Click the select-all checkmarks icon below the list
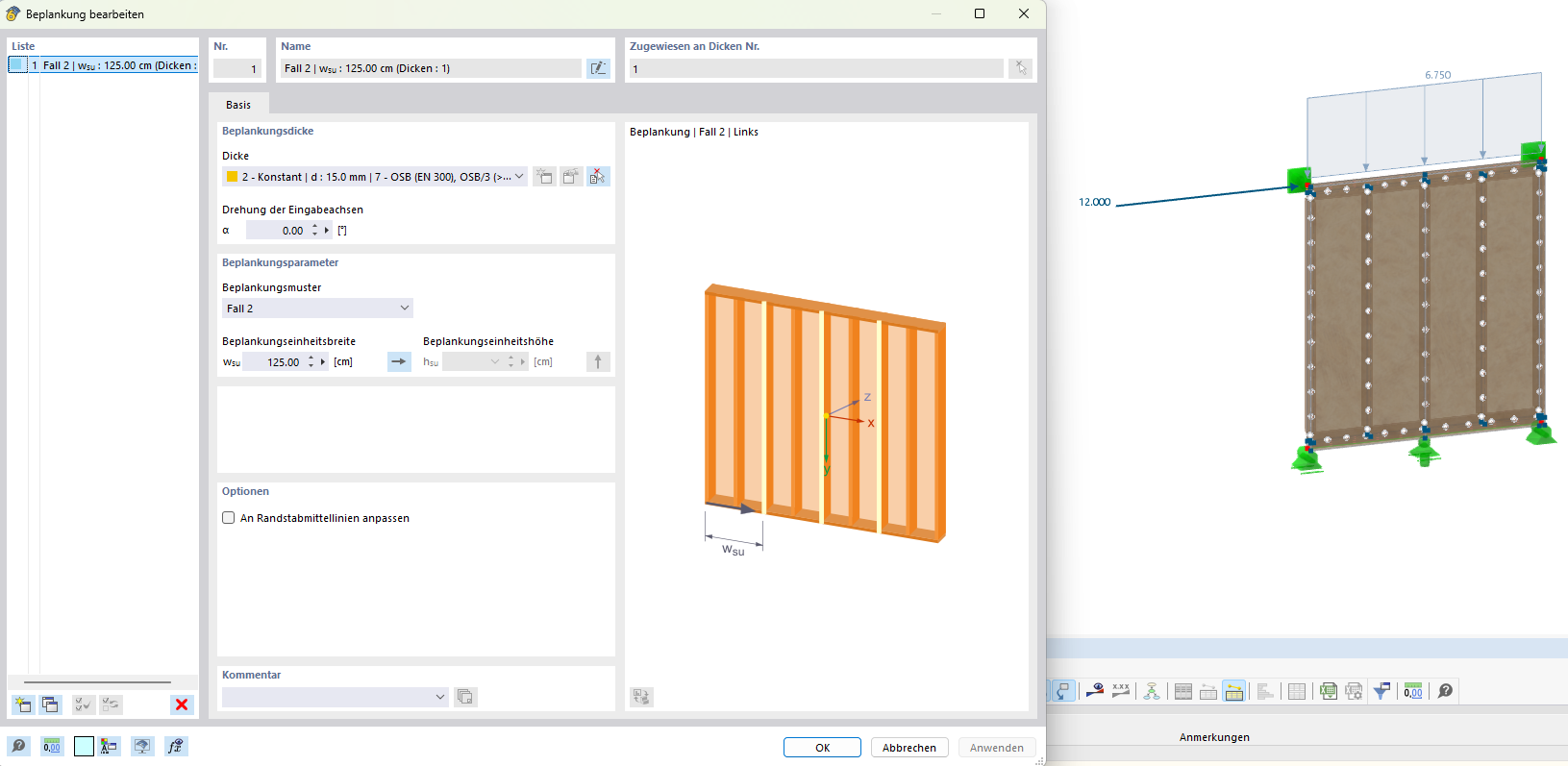Viewport: 1568px width, 766px height. pos(84,704)
